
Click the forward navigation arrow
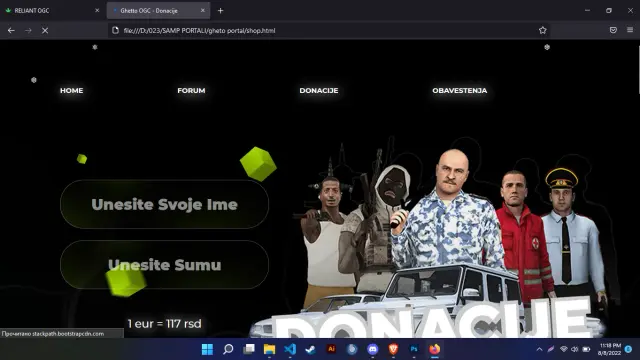click(x=28, y=30)
